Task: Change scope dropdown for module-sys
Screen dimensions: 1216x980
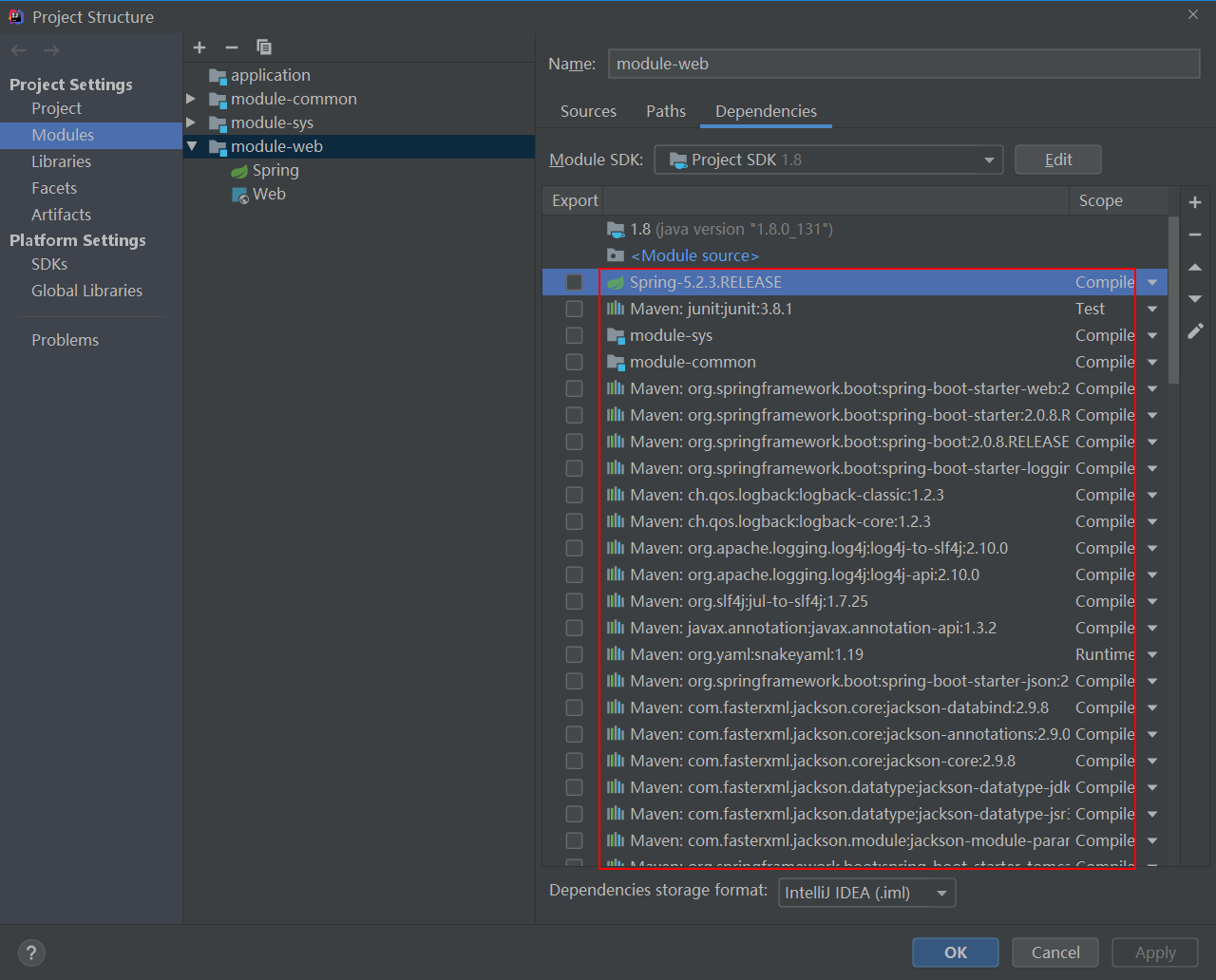Action: (x=1152, y=335)
